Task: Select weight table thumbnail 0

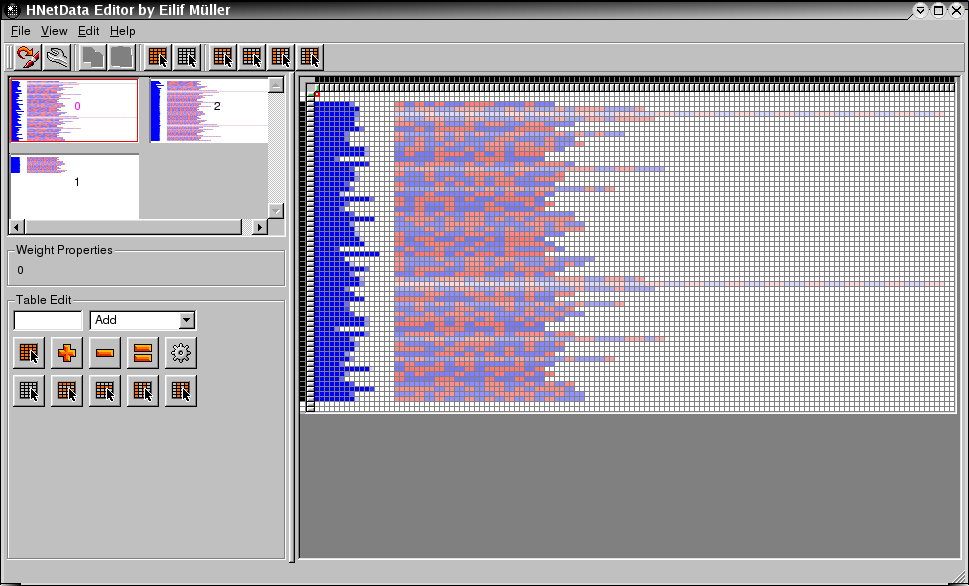Action: click(x=74, y=110)
